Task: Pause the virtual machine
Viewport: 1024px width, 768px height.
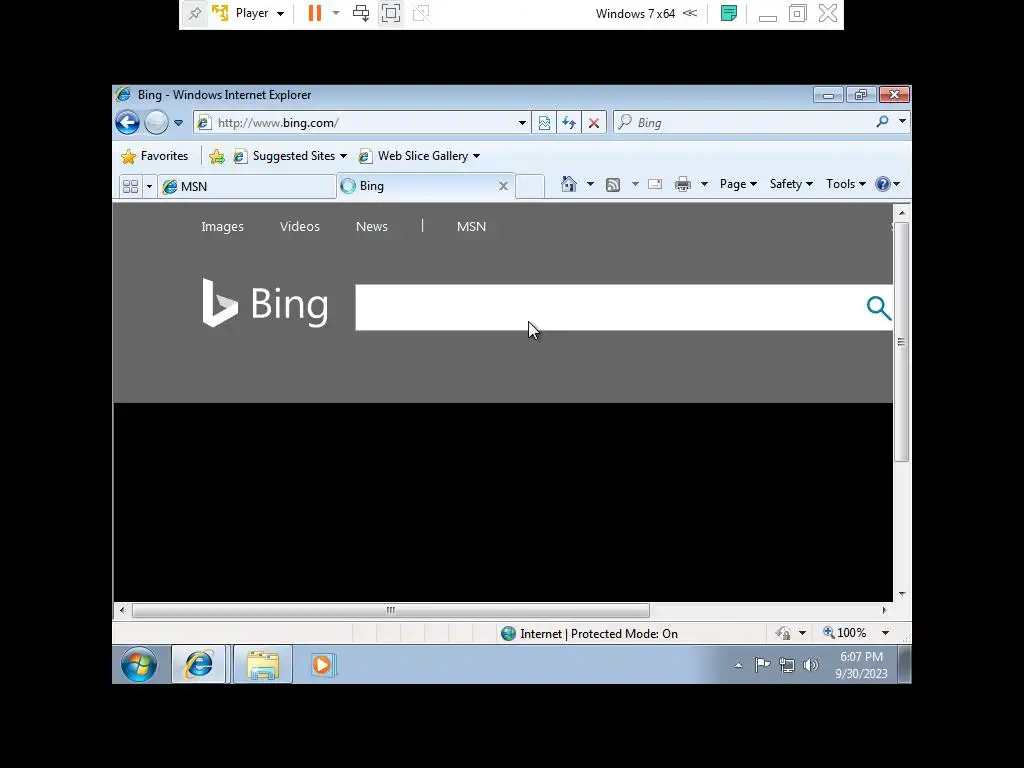Action: coord(315,13)
